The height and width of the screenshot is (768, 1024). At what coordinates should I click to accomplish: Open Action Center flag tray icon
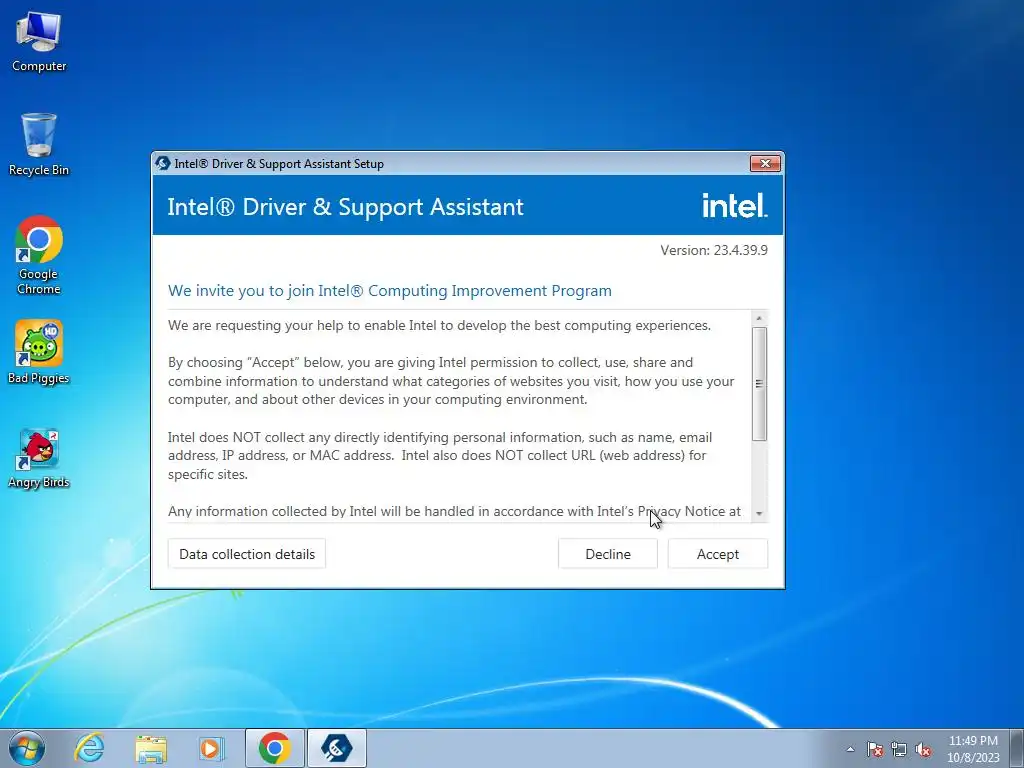click(875, 749)
